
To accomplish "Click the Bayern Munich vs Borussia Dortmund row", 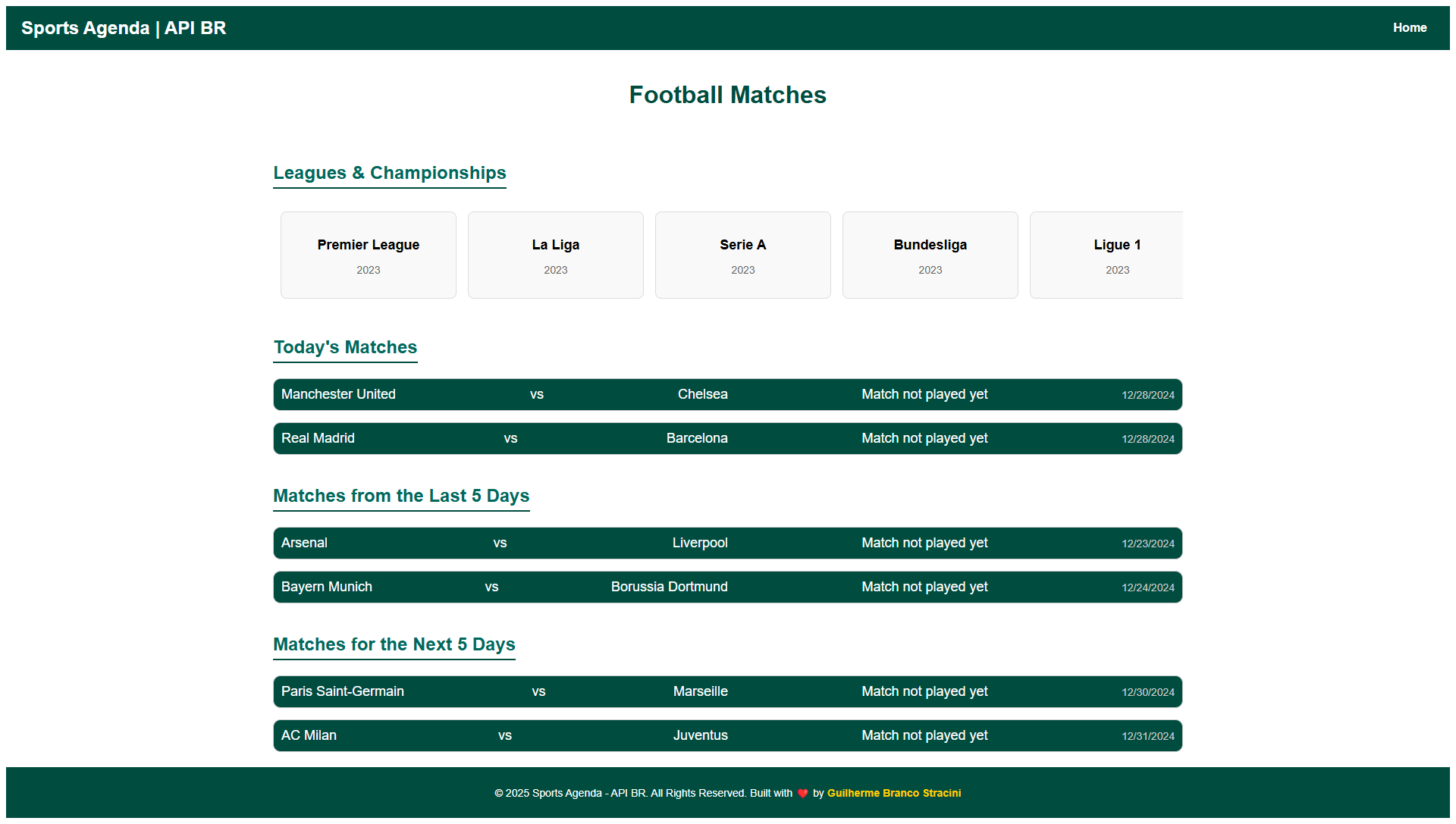I will point(728,586).
